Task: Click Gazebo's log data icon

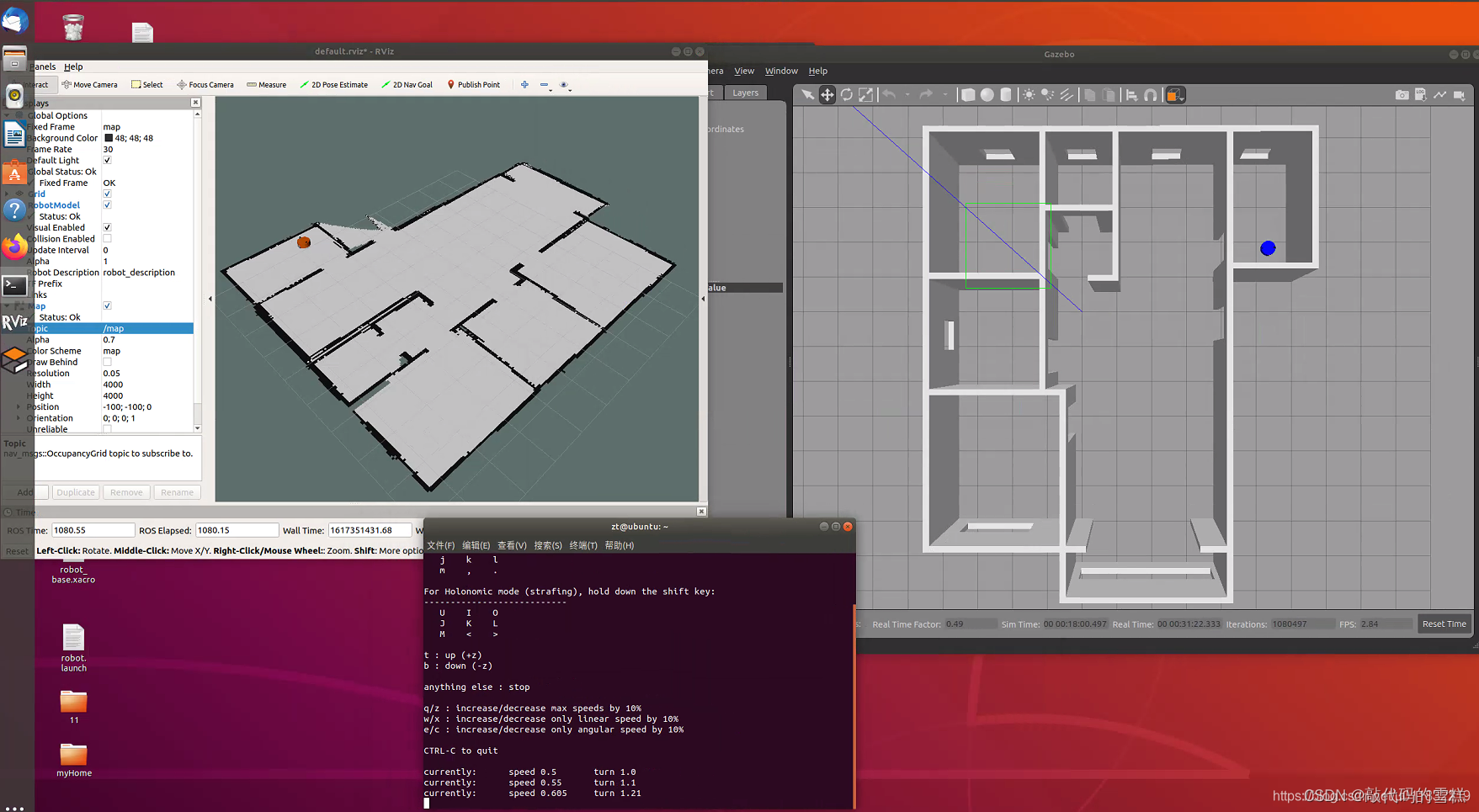Action: pyautogui.click(x=1421, y=95)
